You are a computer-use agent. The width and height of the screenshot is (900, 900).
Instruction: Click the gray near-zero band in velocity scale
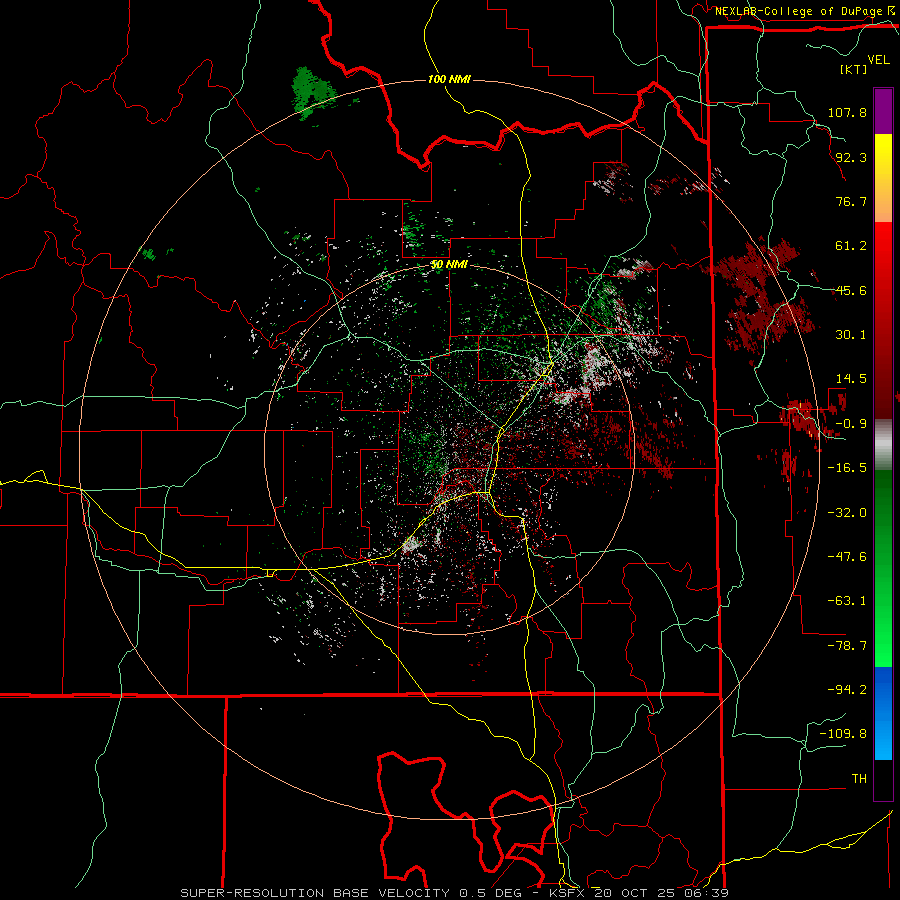point(883,445)
